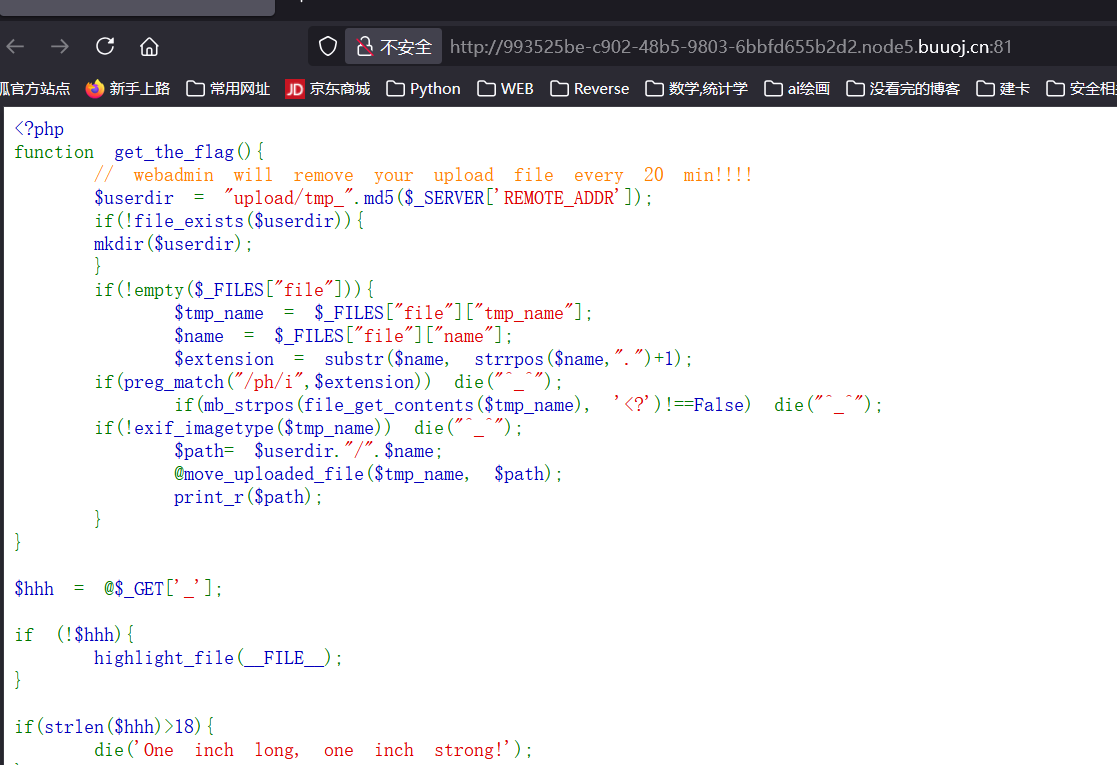Click the 'preg_match' call text
Screen dimensions: 1117x765
tap(174, 382)
